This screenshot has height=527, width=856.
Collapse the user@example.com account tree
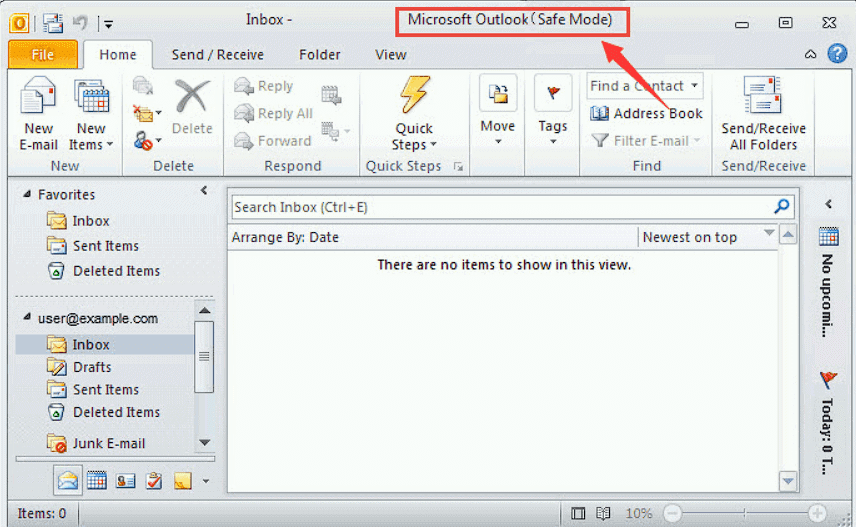[x=26, y=317]
